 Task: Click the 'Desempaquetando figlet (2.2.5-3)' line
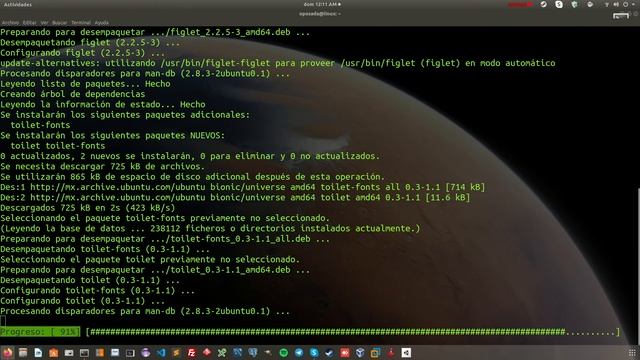click(x=90, y=42)
